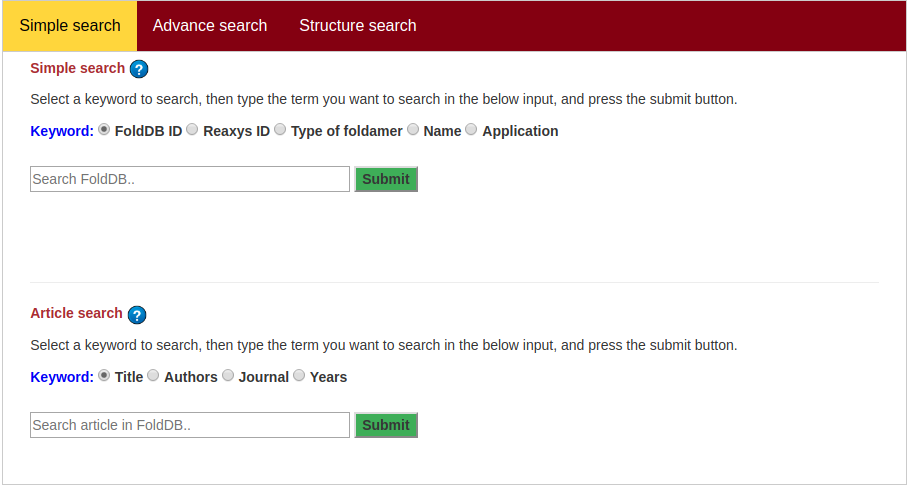Open the Structure search tab
Image resolution: width=908 pixels, height=487 pixels.
[x=357, y=26]
